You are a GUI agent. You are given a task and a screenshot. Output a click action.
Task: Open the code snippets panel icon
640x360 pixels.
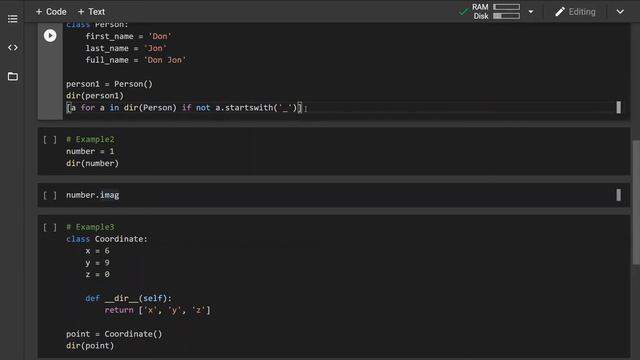click(13, 47)
